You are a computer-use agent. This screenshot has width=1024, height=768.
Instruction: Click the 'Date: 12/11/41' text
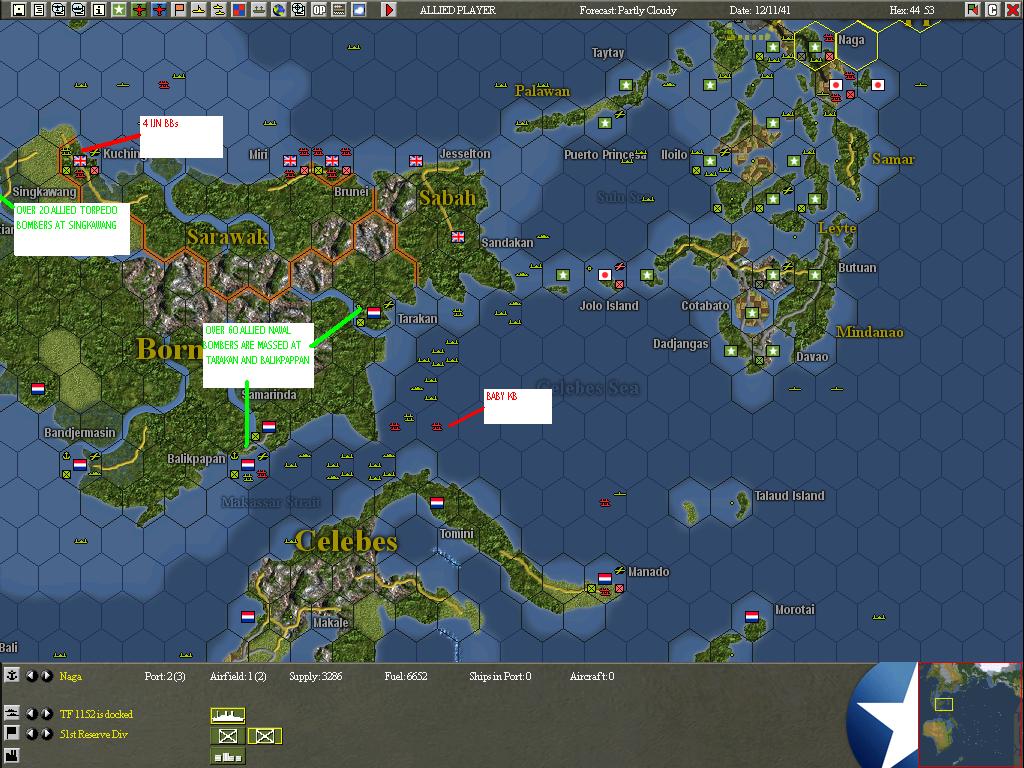pos(760,10)
